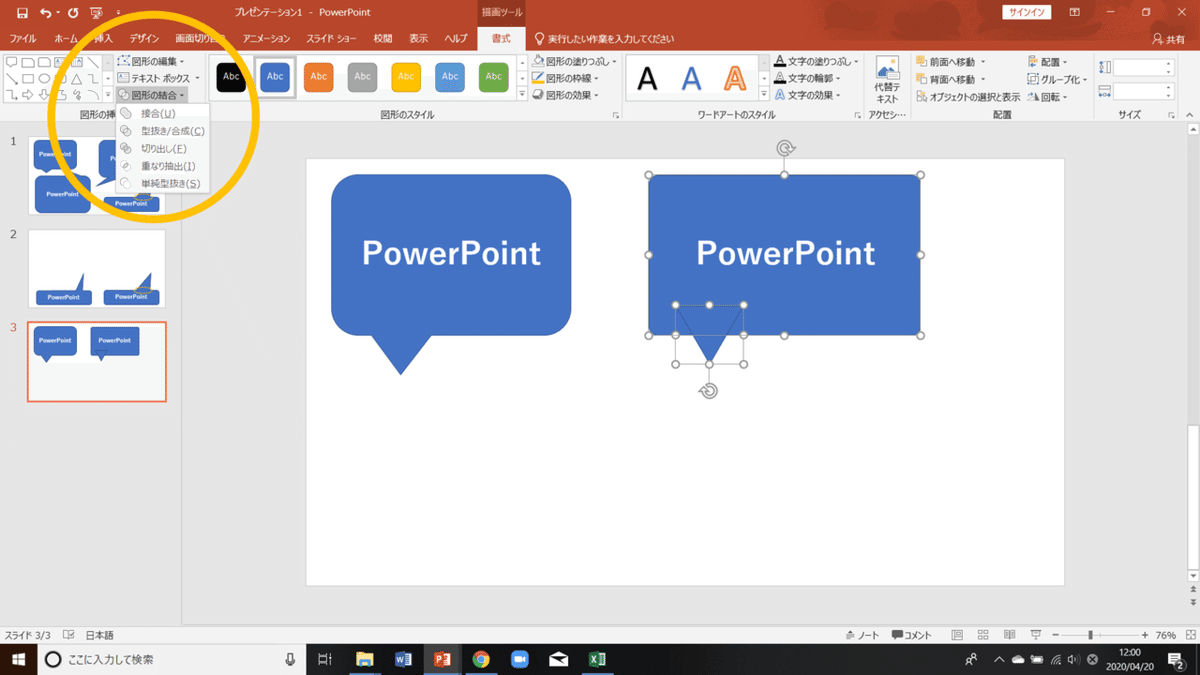Switch to the 表示 view tab

(418, 39)
